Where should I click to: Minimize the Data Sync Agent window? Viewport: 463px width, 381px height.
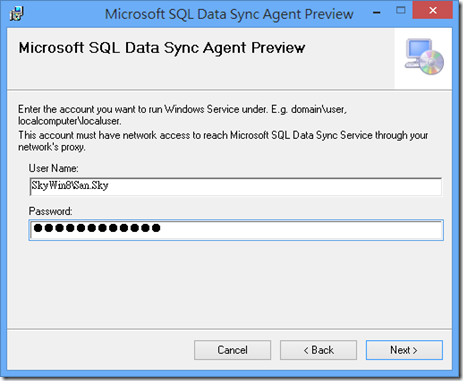(377, 13)
